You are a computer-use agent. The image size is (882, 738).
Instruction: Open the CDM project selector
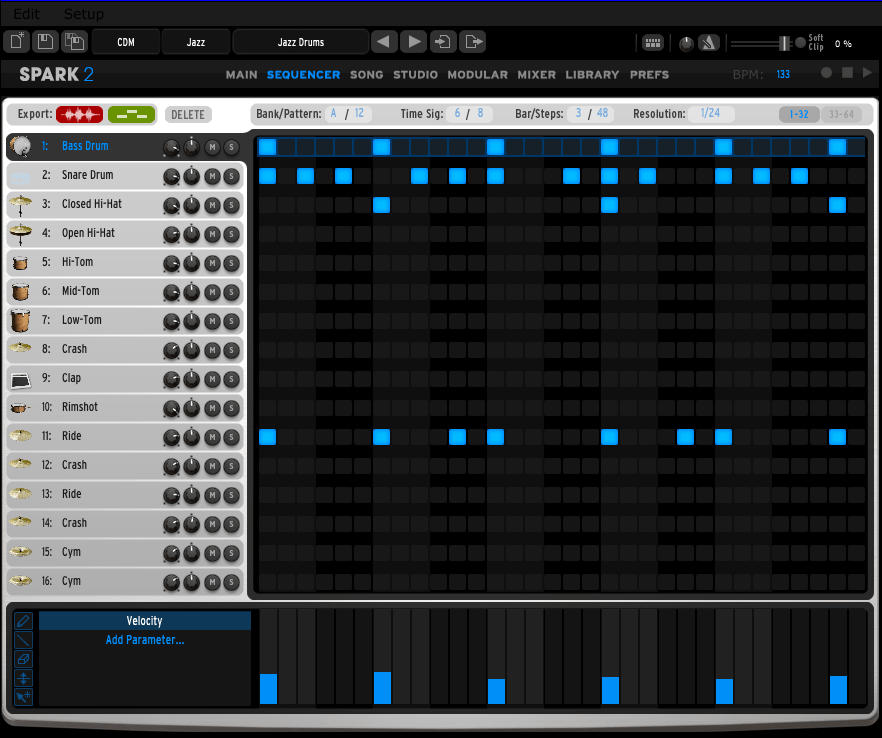128,41
